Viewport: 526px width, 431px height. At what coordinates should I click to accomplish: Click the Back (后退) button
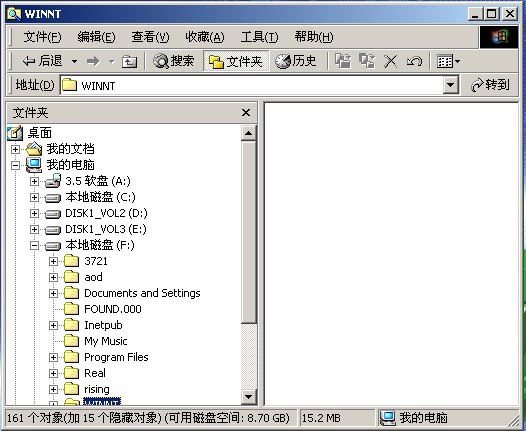[43, 61]
